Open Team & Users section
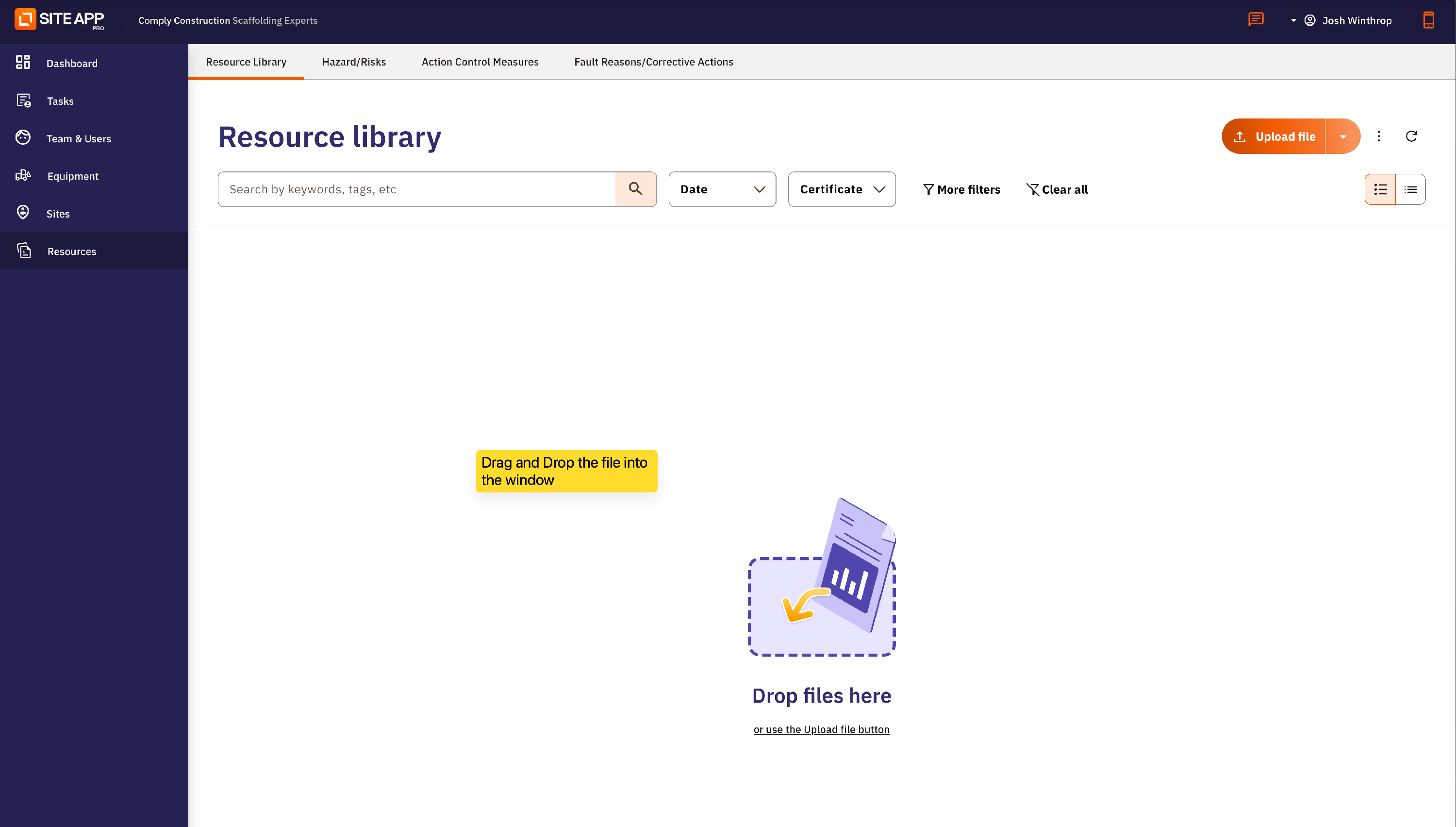The height and width of the screenshot is (827, 1456). [x=78, y=138]
